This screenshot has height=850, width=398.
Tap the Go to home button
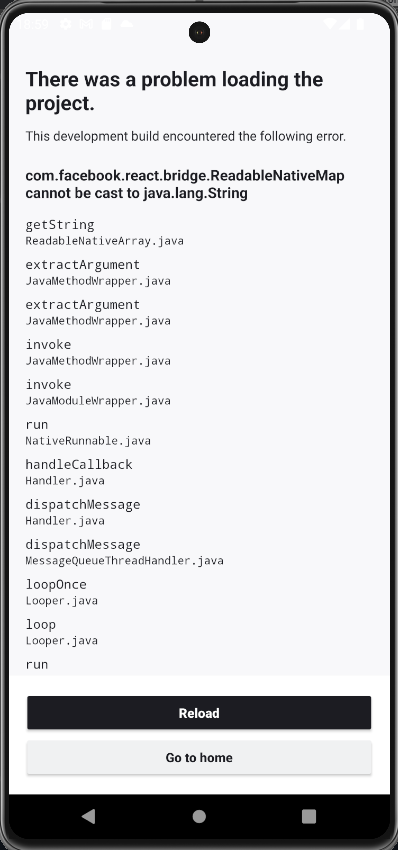[199, 757]
